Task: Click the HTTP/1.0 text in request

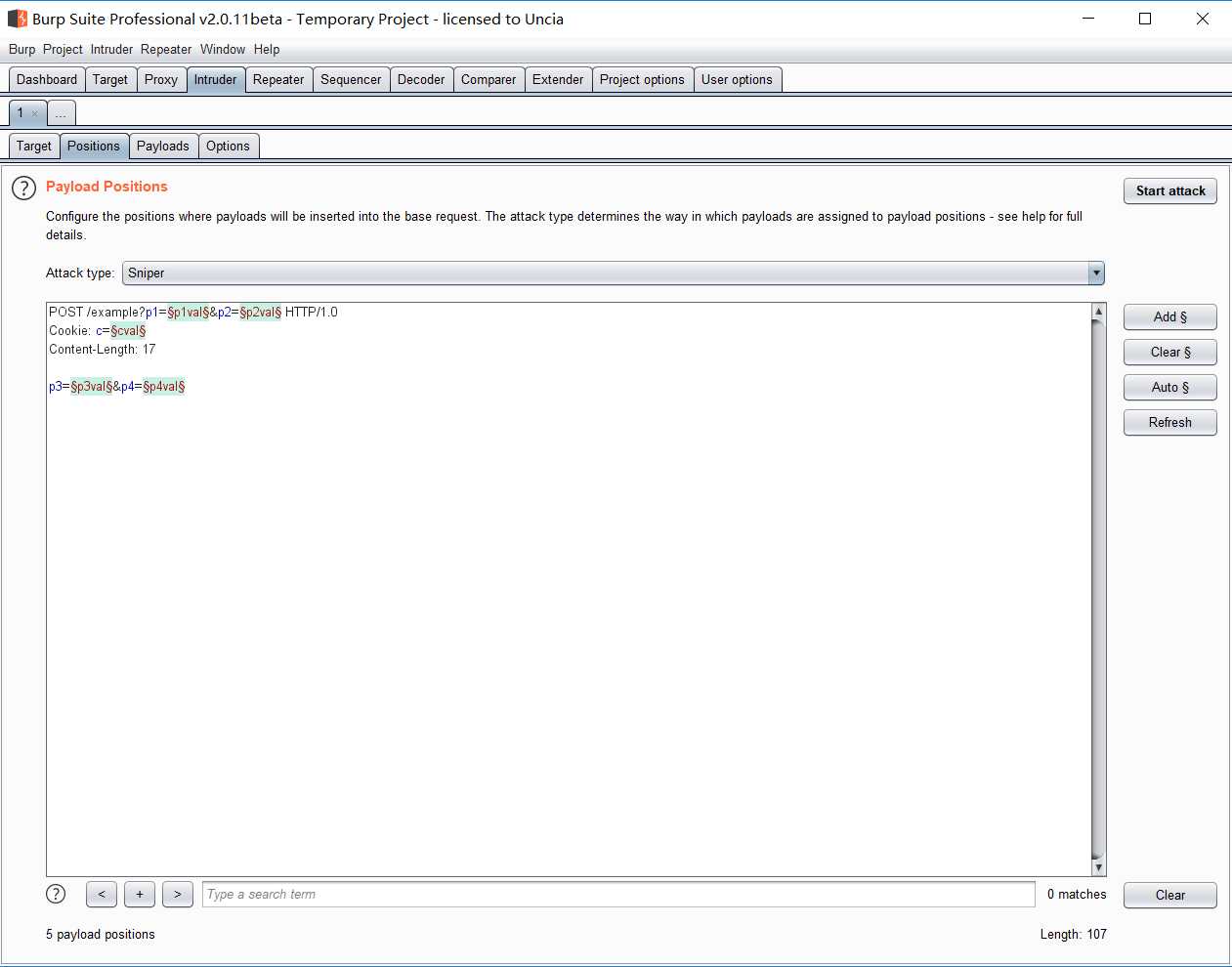Action: click(x=312, y=313)
